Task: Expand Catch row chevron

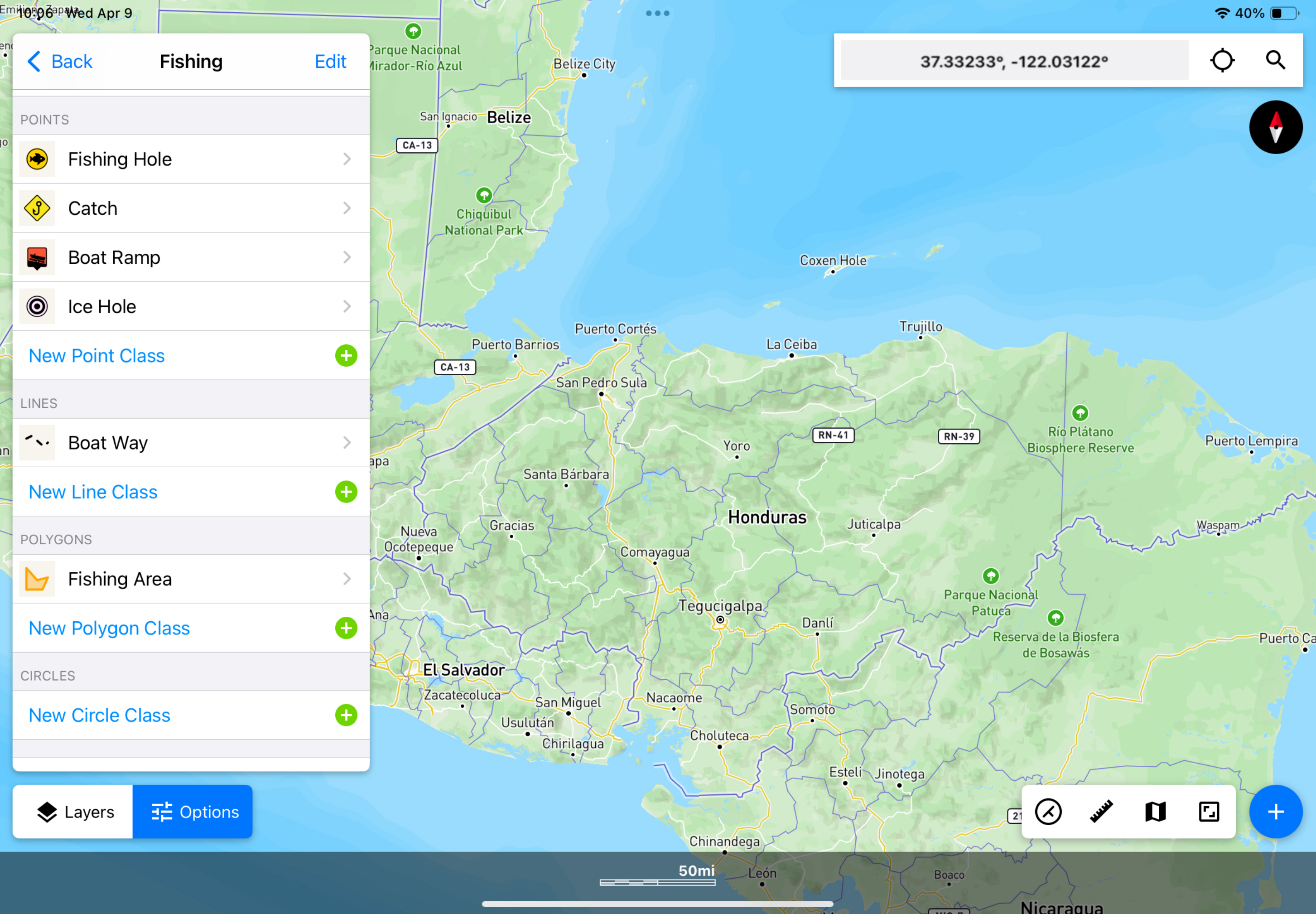Action: tap(347, 208)
